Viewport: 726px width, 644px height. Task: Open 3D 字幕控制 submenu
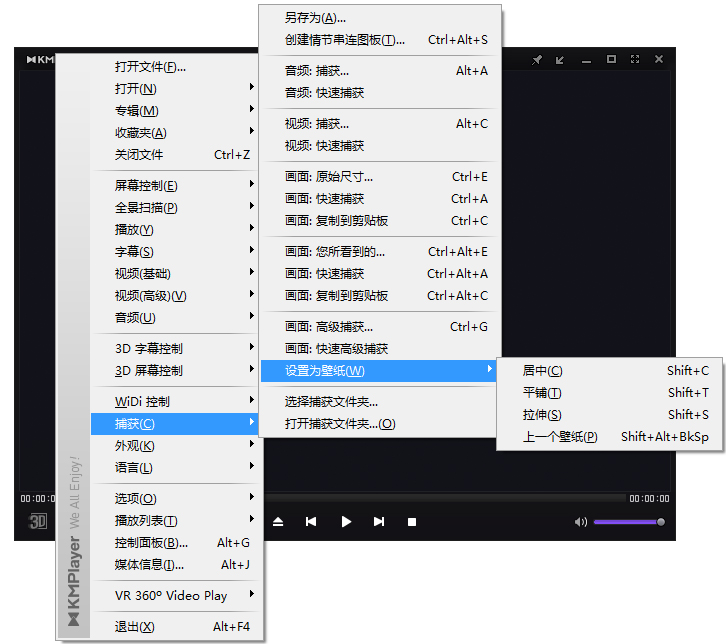[x=174, y=349]
